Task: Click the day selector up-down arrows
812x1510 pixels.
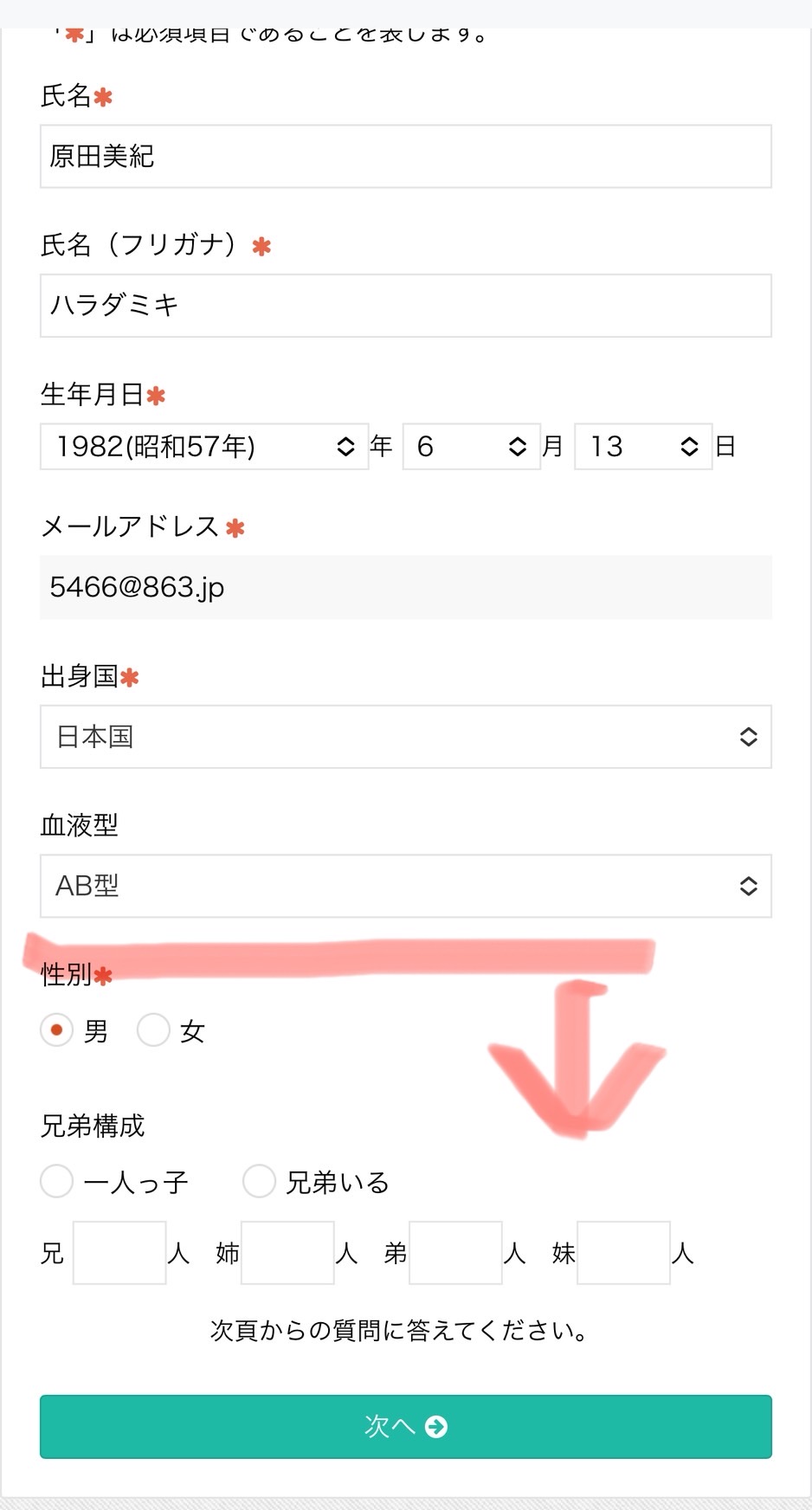Action: 689,447
